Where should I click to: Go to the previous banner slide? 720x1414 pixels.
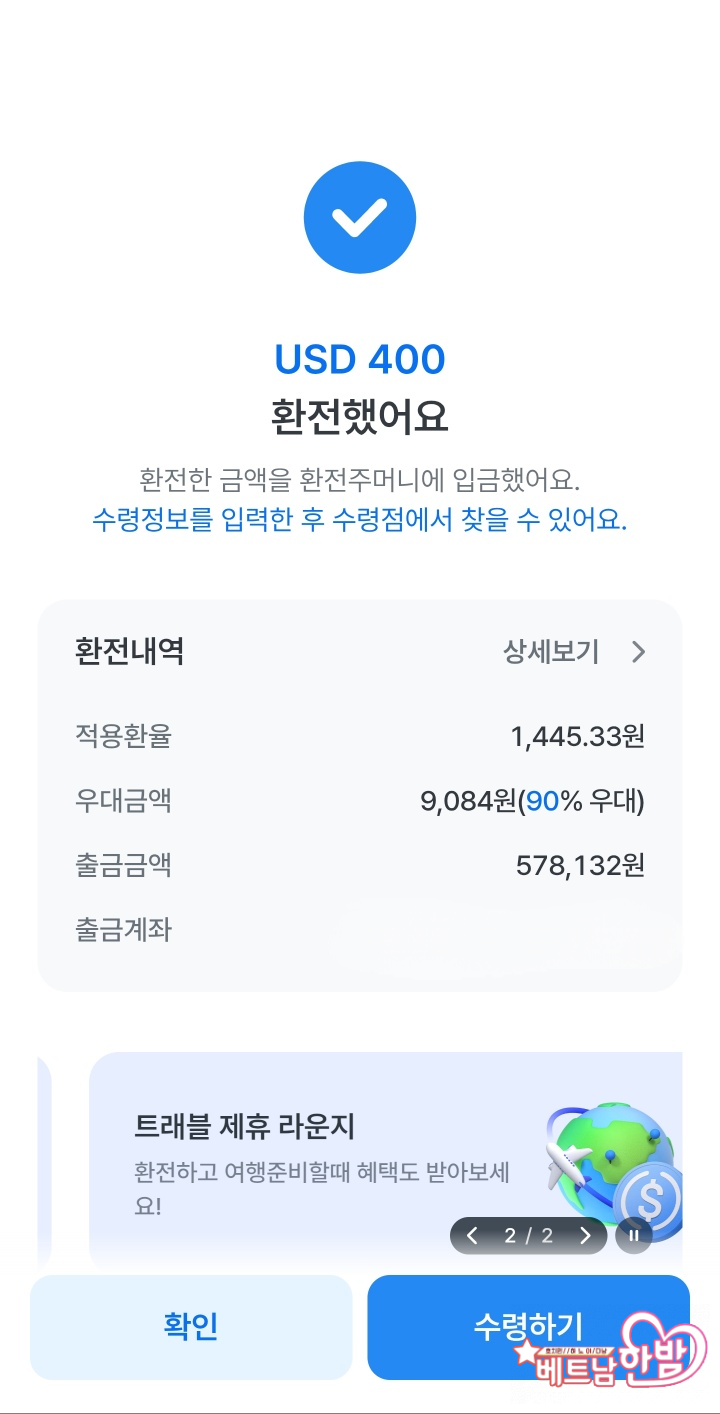pyautogui.click(x=473, y=1236)
